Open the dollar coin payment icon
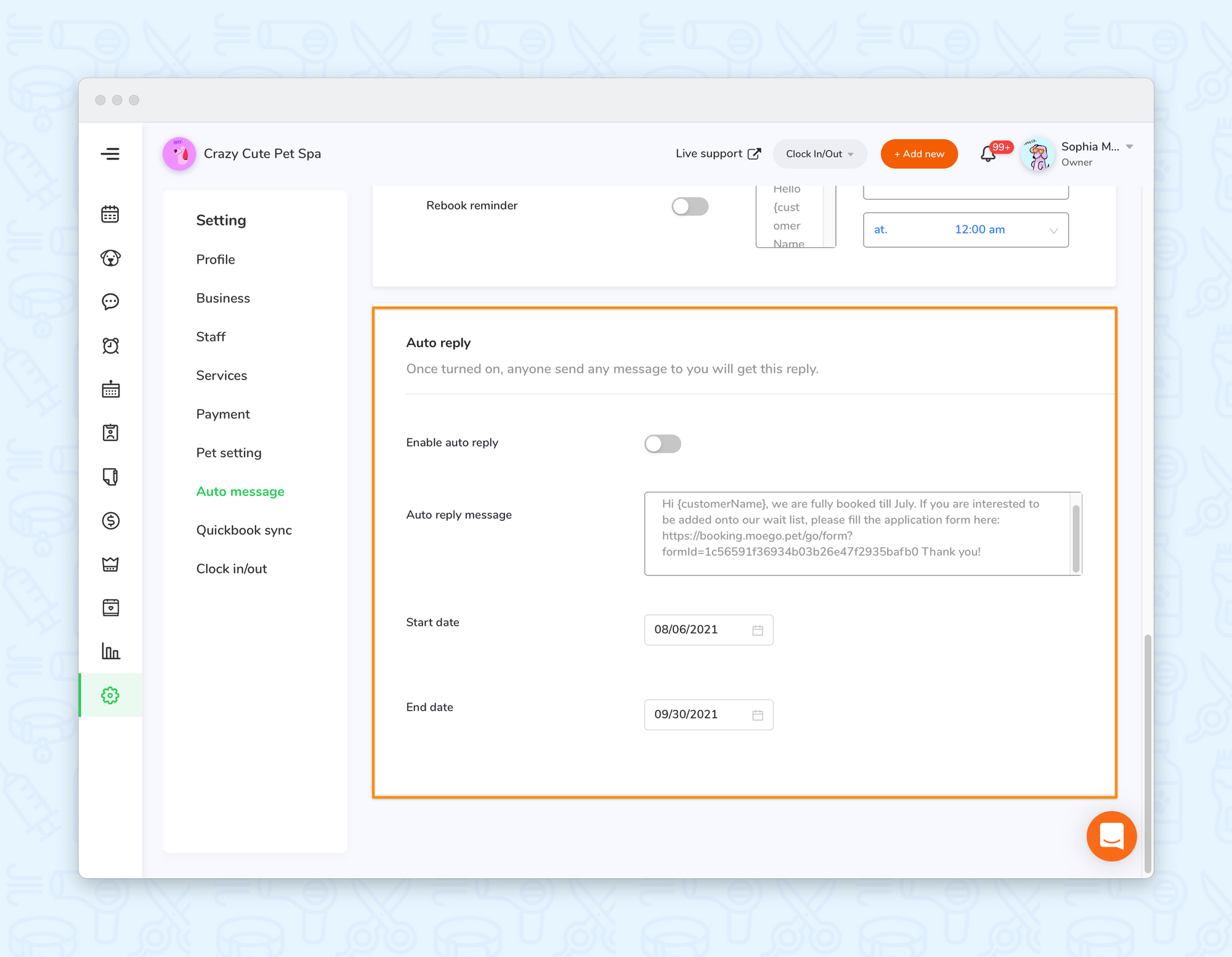 [110, 521]
